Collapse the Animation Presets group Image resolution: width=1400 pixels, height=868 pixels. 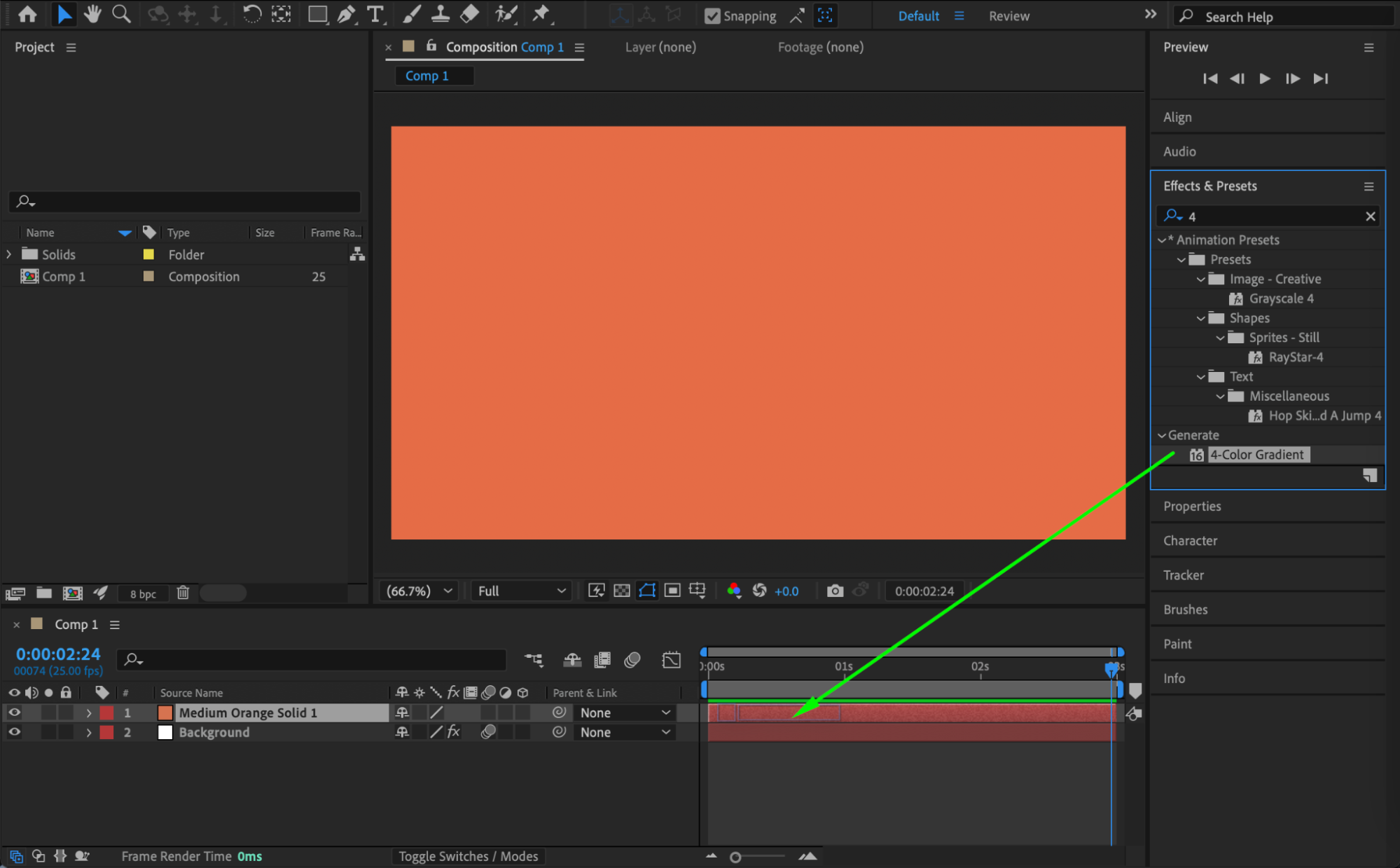1161,240
